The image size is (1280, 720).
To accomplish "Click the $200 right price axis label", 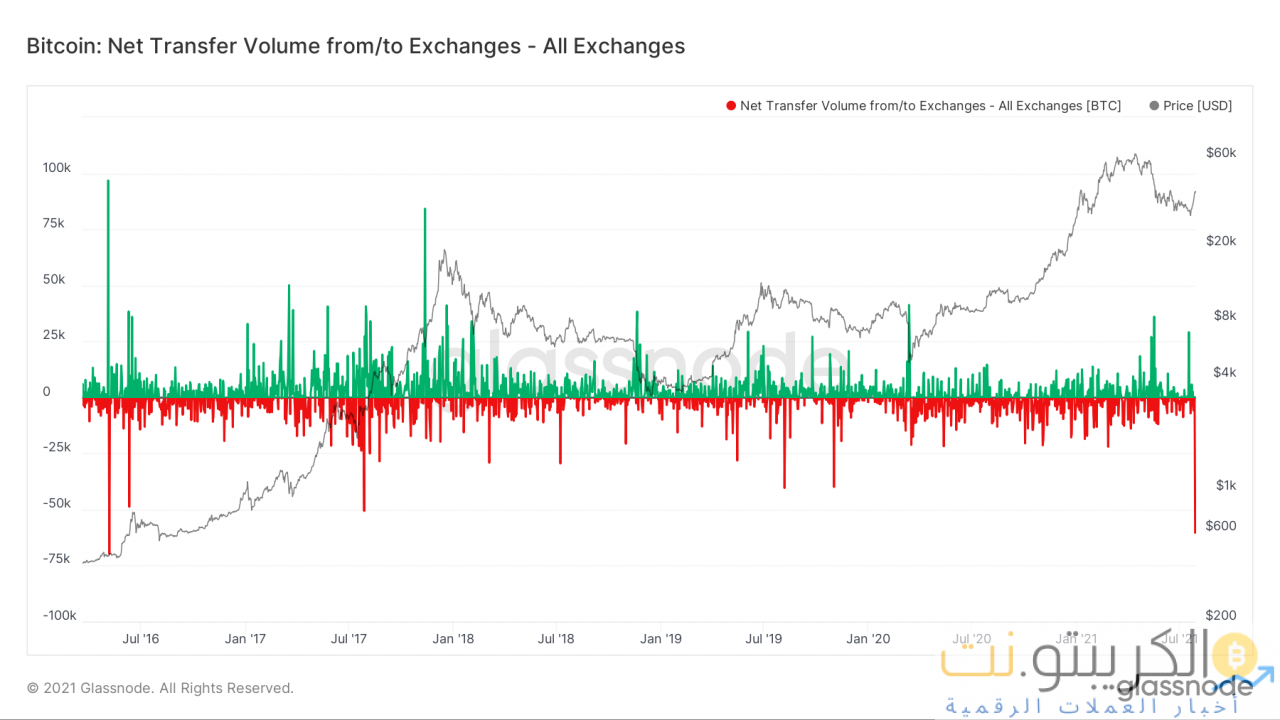I will point(1221,616).
